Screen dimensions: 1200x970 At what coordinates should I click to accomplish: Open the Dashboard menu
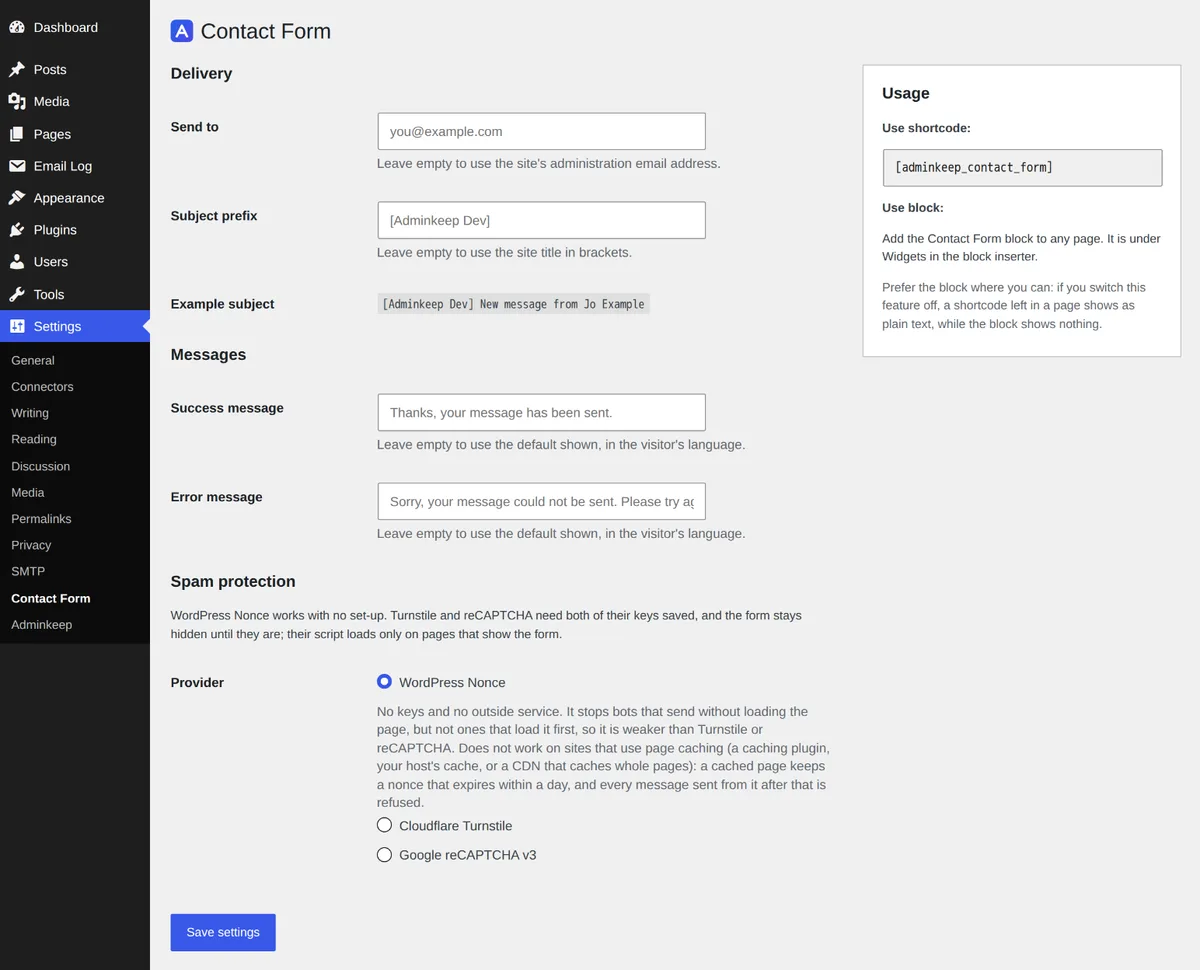tap(75, 27)
